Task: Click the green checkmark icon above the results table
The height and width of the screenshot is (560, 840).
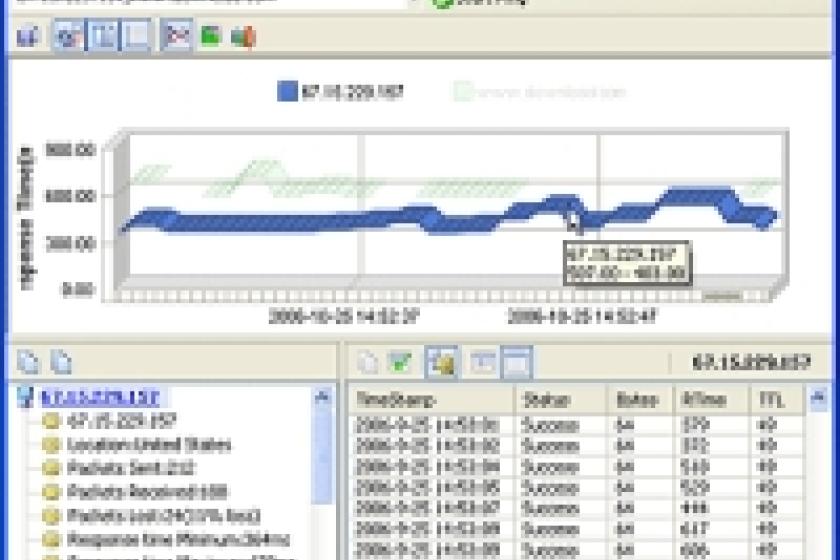Action: click(x=400, y=362)
